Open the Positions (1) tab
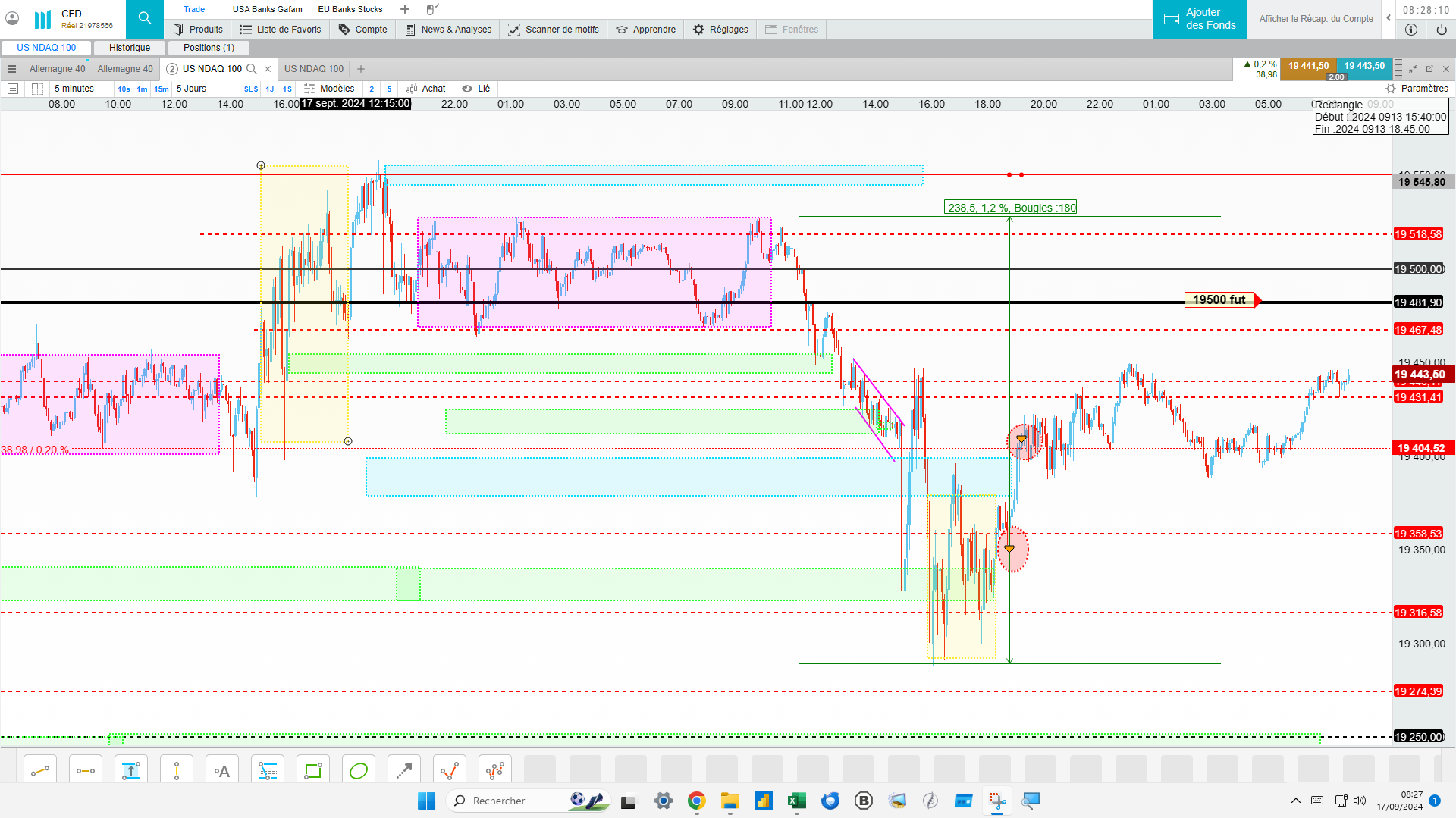Image resolution: width=1456 pixels, height=818 pixels. (x=209, y=48)
